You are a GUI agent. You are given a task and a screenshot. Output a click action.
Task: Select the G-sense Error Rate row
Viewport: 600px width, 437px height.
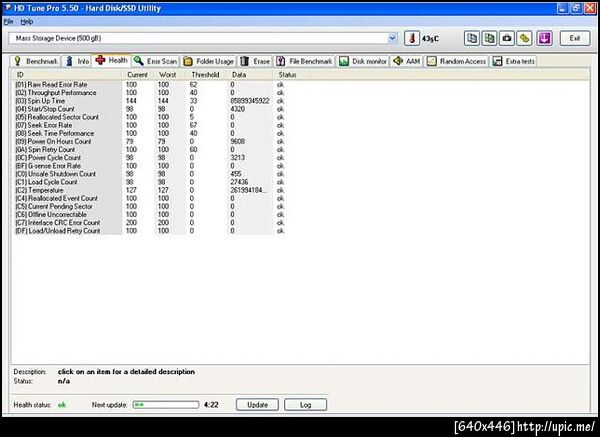click(x=150, y=166)
